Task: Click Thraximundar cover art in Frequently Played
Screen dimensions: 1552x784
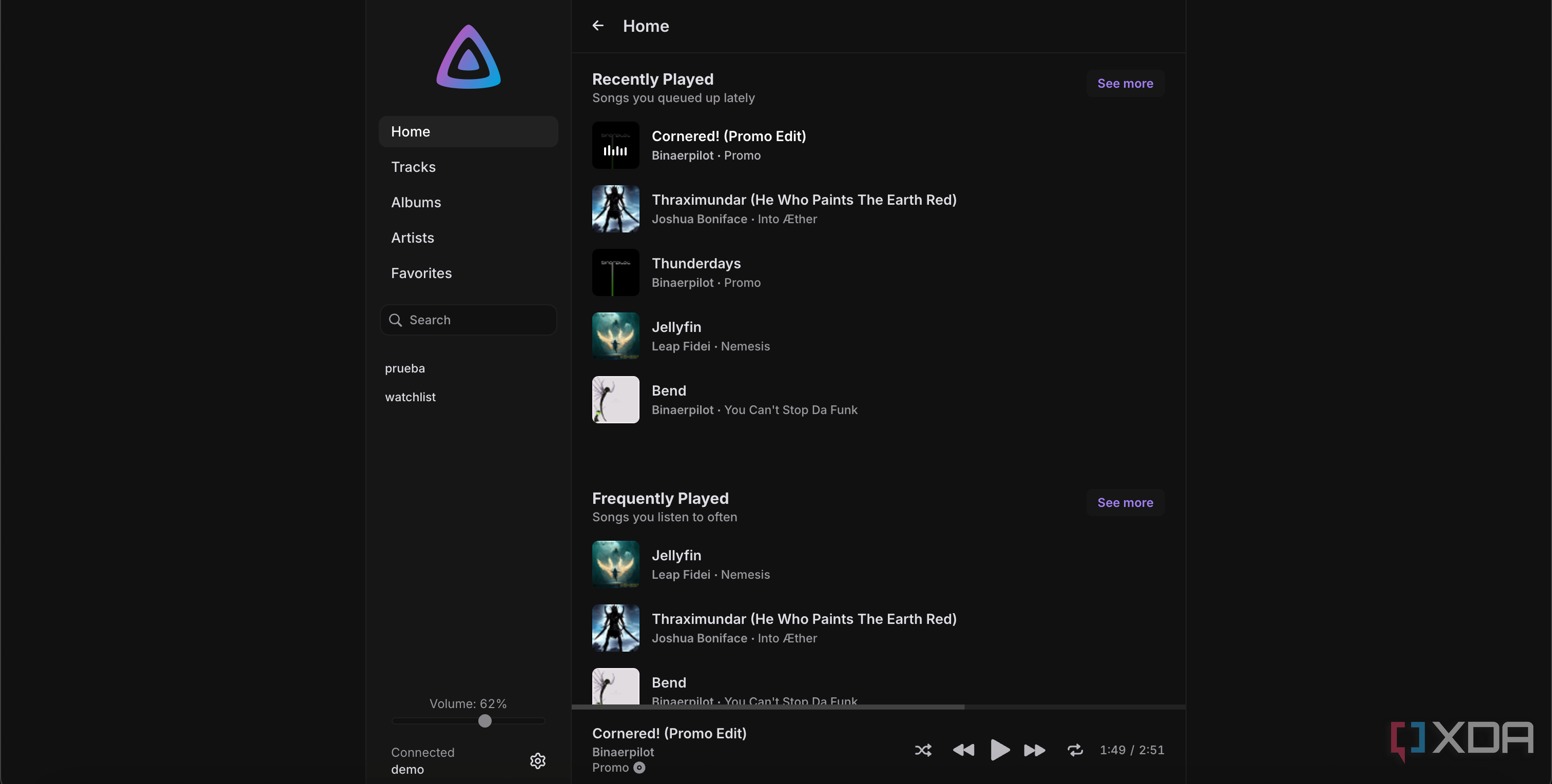Action: 615,628
